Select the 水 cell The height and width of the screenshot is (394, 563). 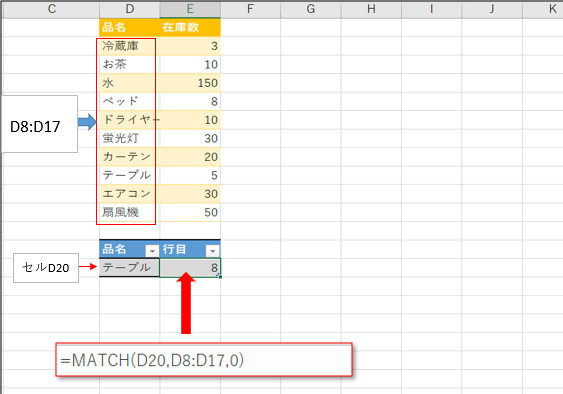click(130, 83)
